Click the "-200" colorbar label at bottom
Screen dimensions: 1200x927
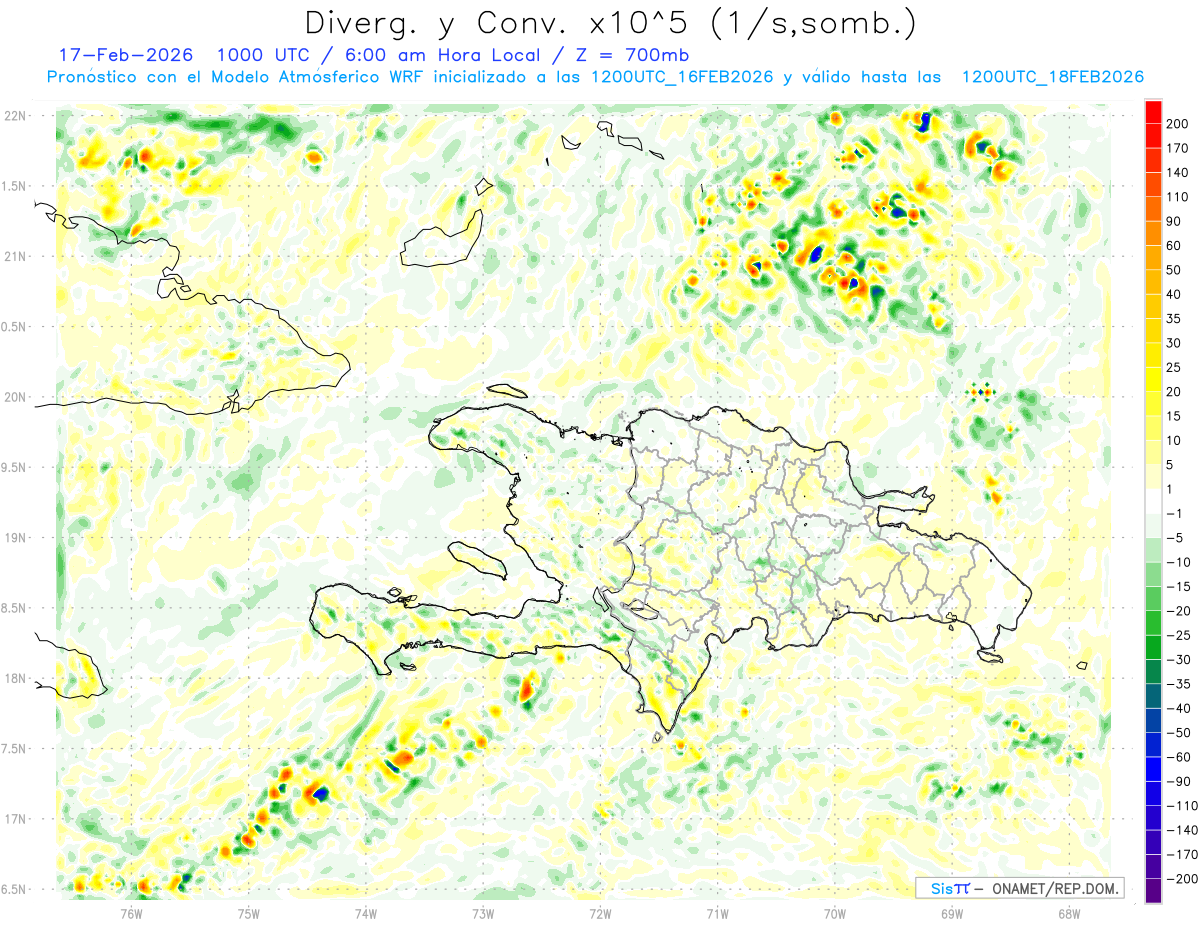click(x=1181, y=879)
